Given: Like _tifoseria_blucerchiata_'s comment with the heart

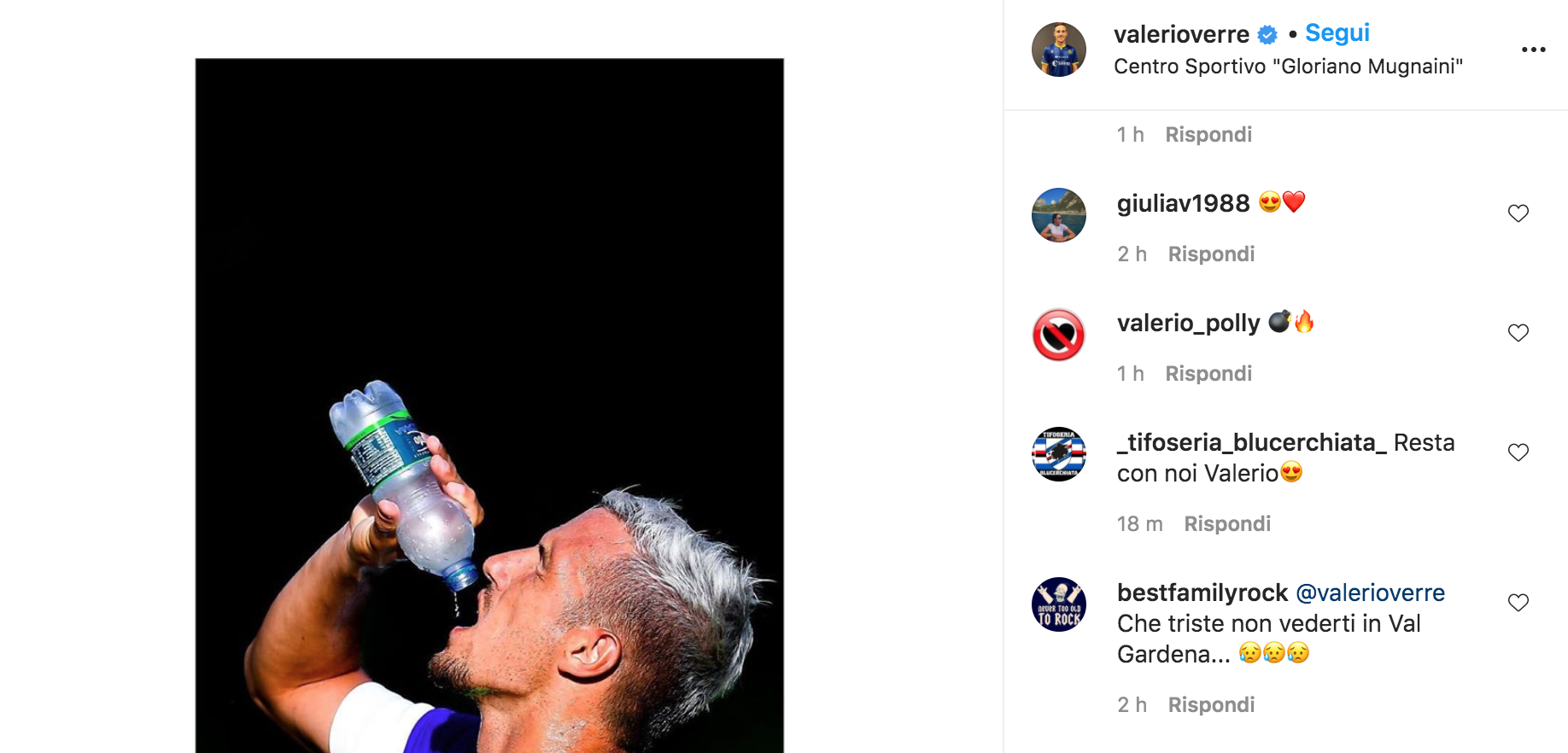Looking at the screenshot, I should 1518,452.
